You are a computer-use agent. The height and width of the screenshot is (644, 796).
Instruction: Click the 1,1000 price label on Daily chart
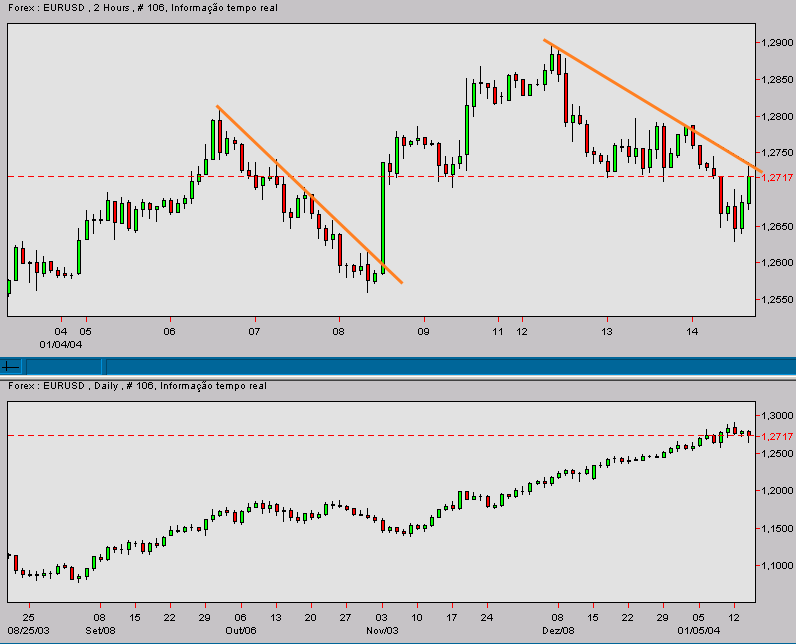(x=777, y=566)
